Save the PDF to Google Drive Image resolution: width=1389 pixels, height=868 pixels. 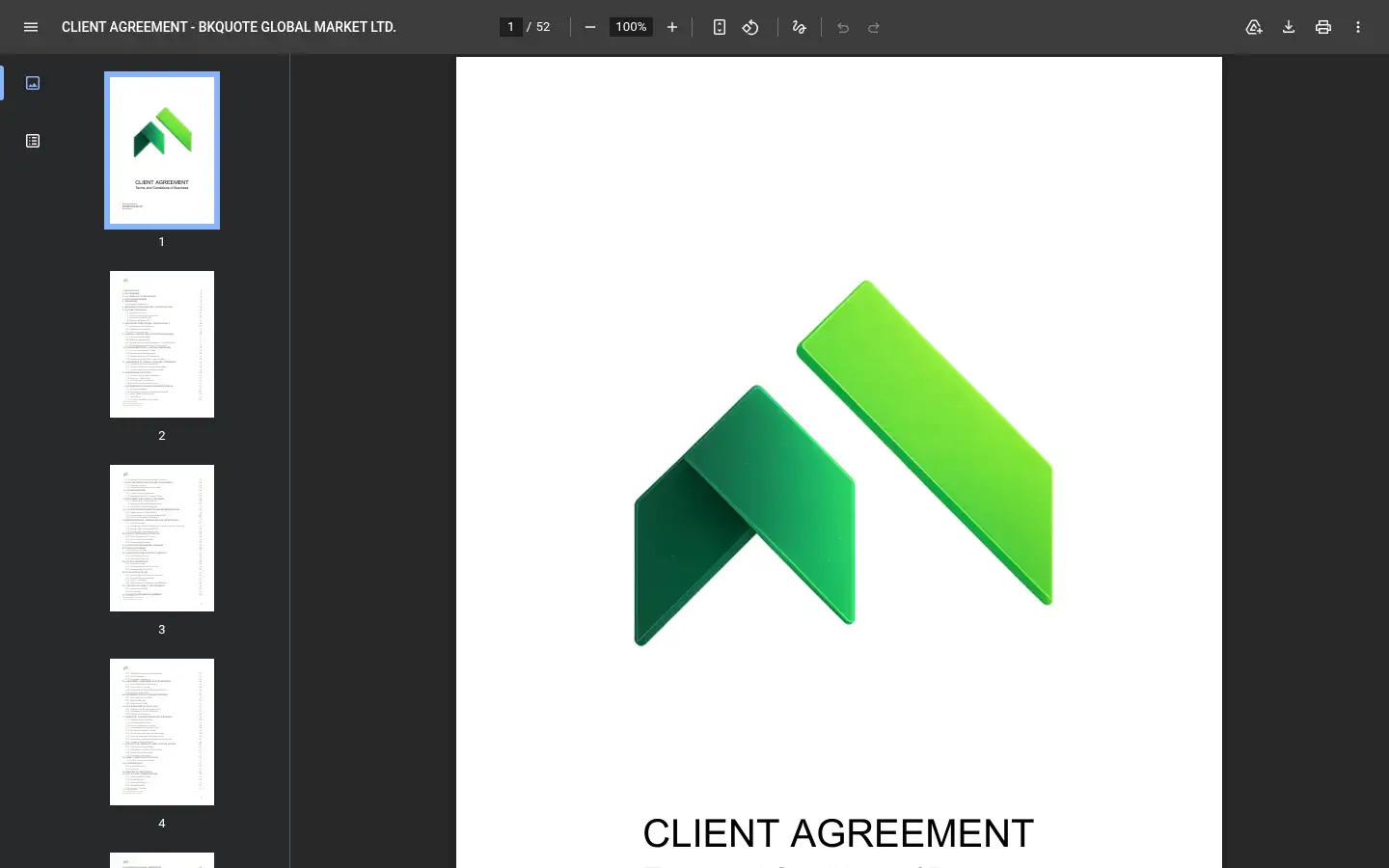(1254, 27)
